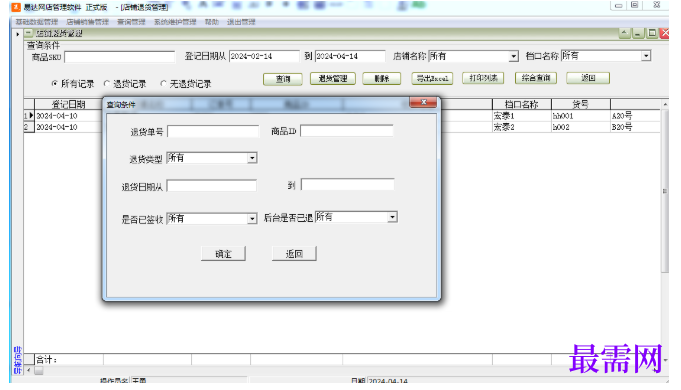Open the 查询管理 menu

[131, 22]
